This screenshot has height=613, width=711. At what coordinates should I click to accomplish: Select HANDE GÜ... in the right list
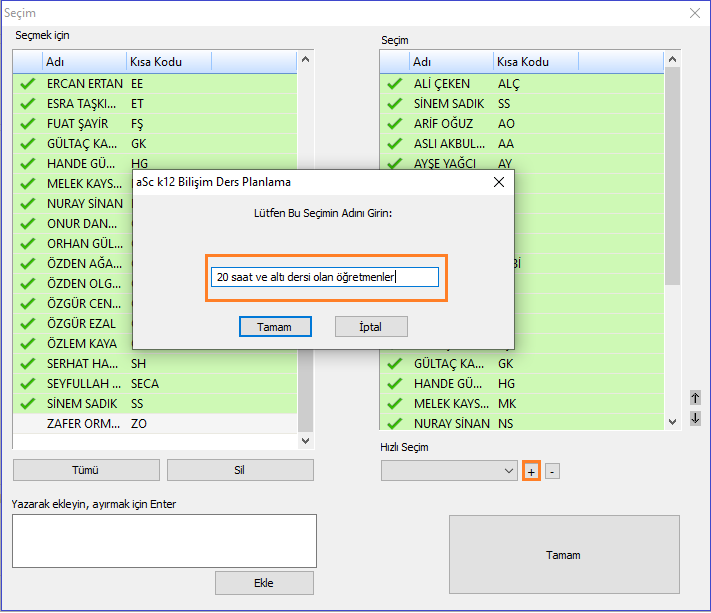pos(522,384)
